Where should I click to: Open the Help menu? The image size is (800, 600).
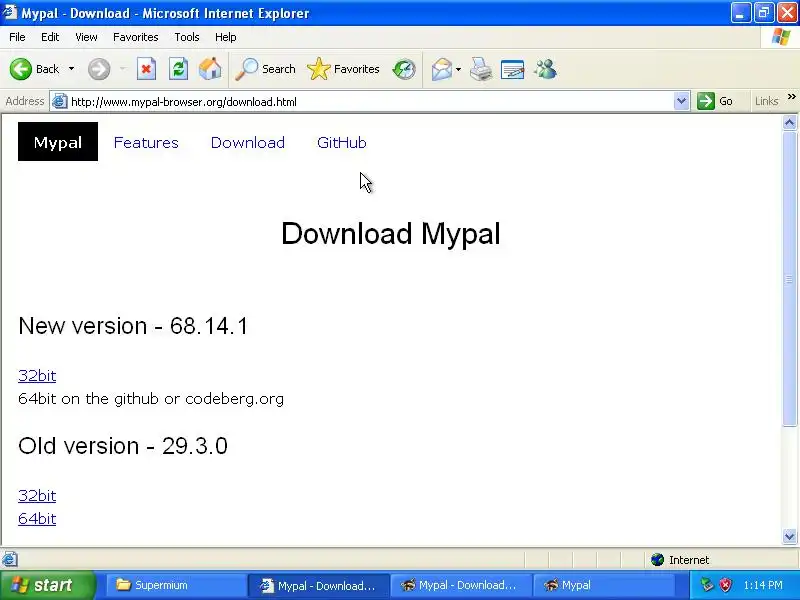tap(226, 37)
